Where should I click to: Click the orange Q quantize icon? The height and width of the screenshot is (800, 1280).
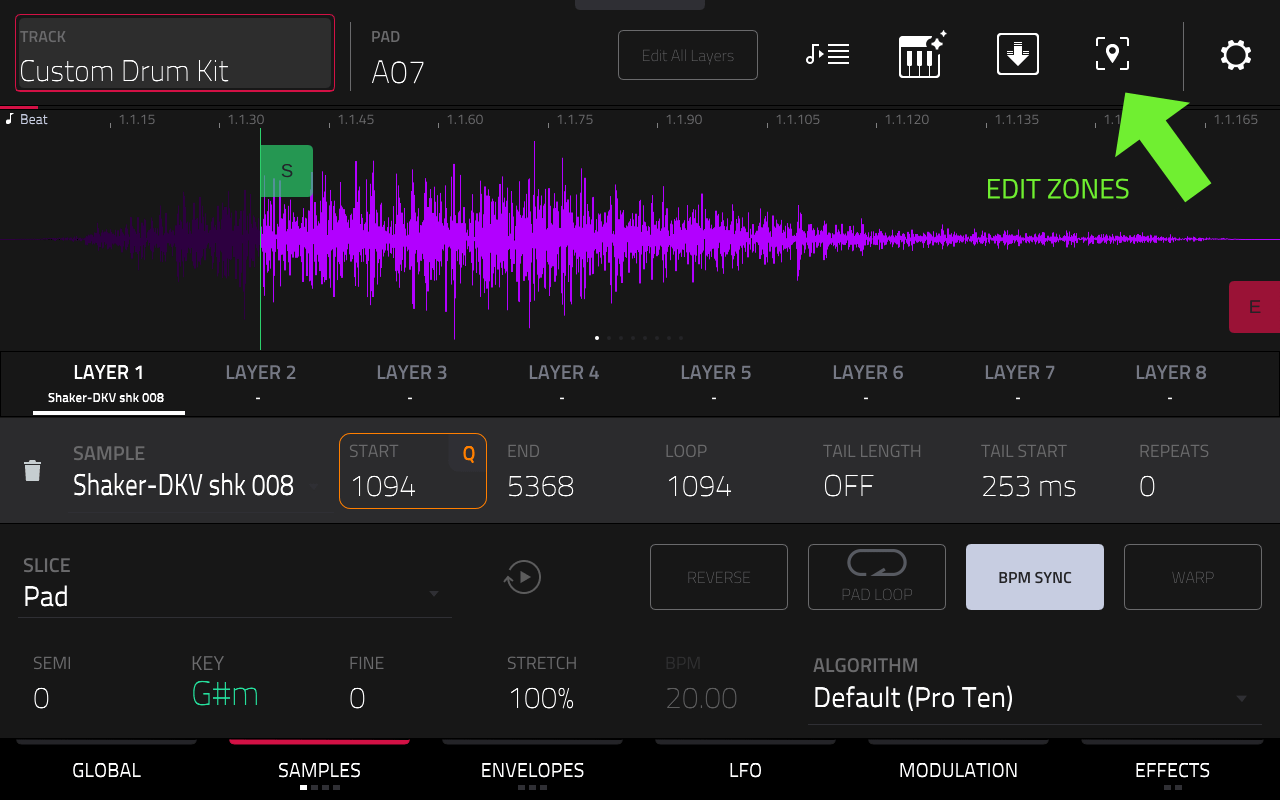[468, 454]
